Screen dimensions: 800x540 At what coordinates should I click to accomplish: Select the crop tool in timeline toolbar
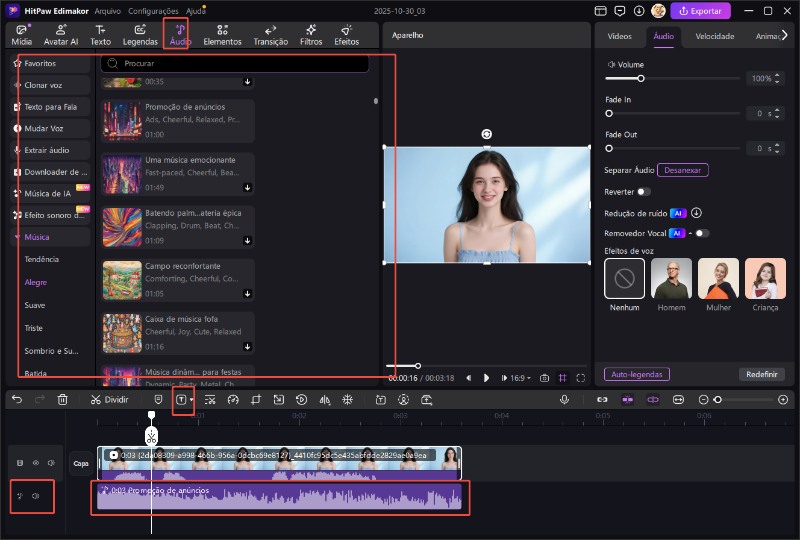coord(256,400)
